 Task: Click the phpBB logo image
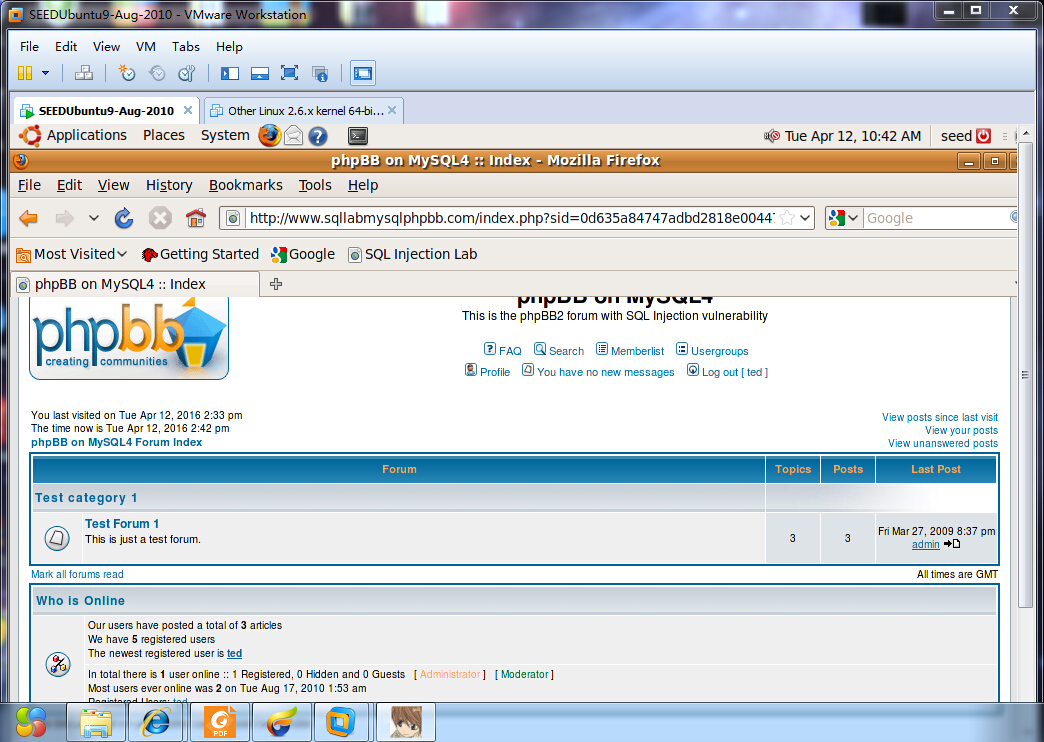click(x=129, y=337)
